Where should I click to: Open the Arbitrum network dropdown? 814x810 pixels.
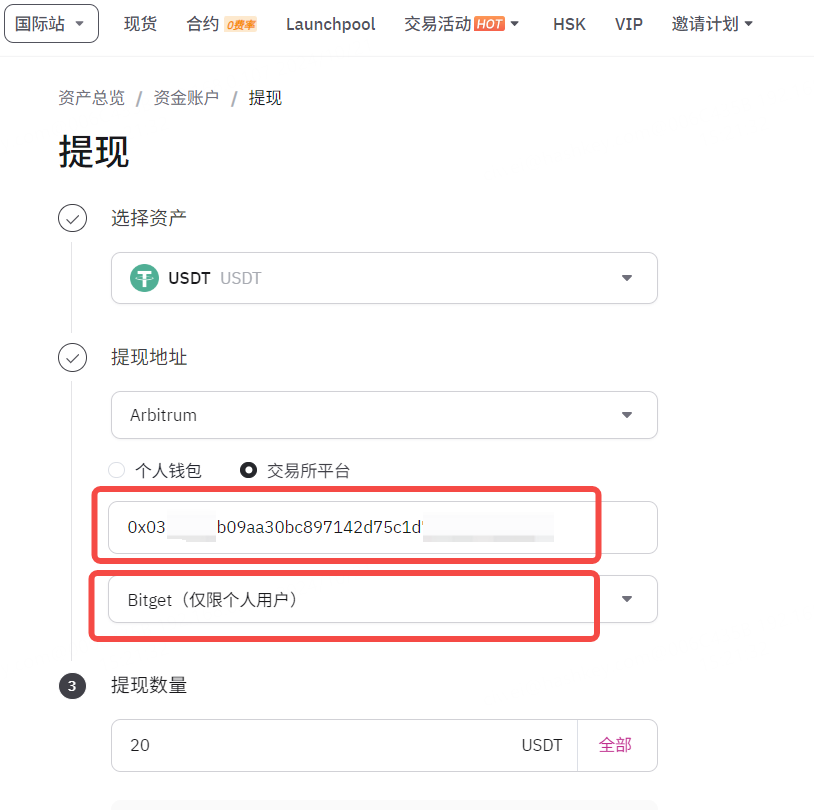click(x=384, y=415)
